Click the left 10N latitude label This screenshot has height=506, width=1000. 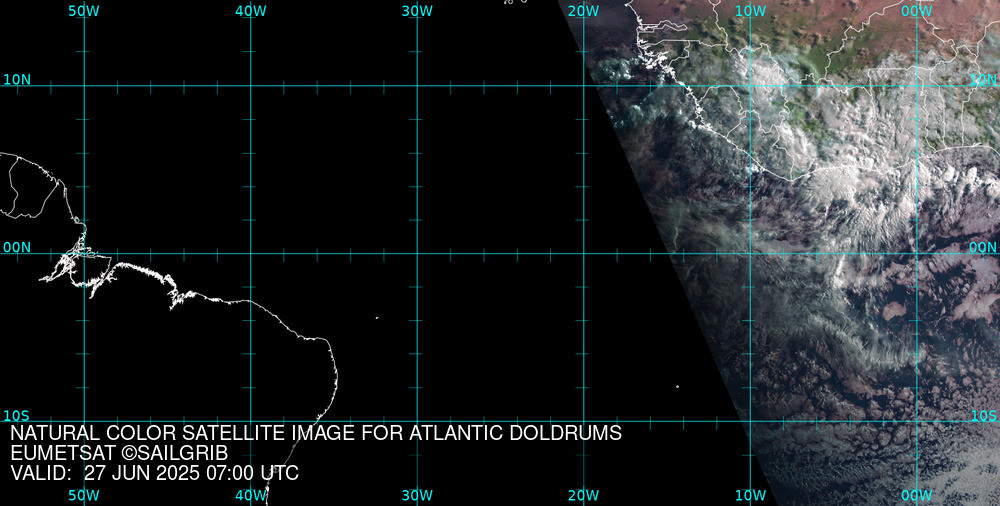17,80
